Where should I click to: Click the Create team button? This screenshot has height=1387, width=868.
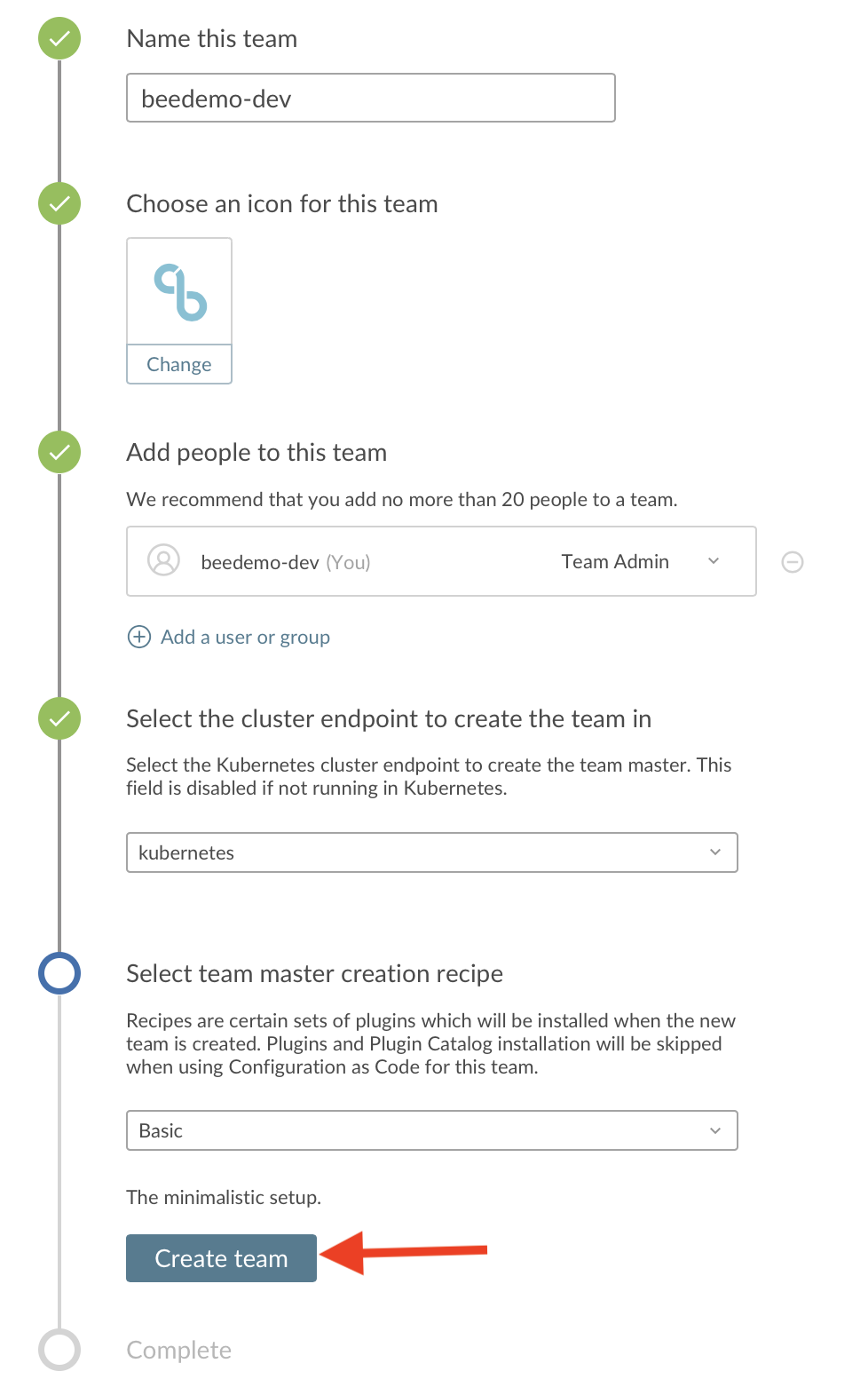221,1258
